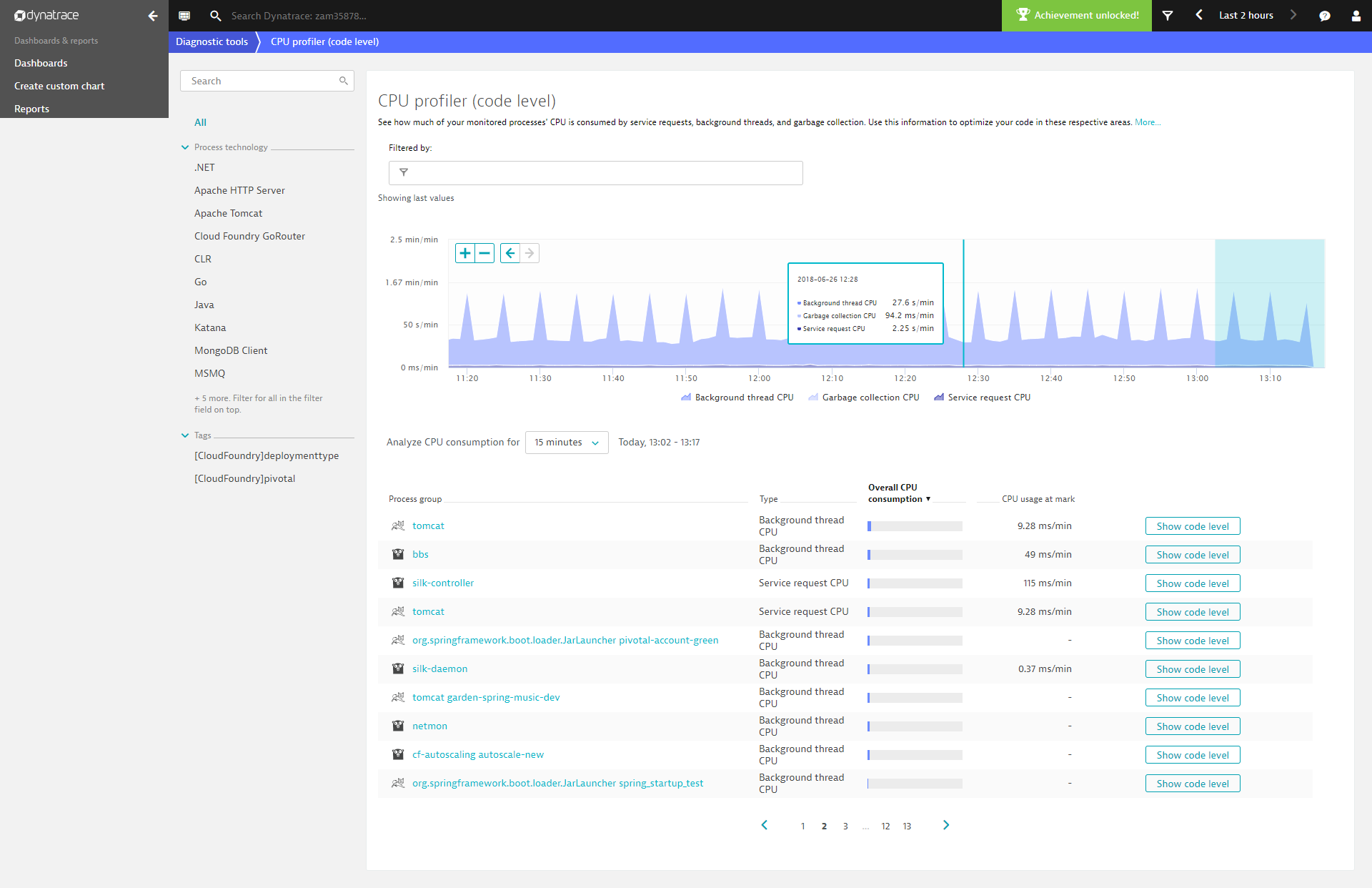Go to previous results page arrow
Image resolution: width=1372 pixels, height=888 pixels.
765,825
